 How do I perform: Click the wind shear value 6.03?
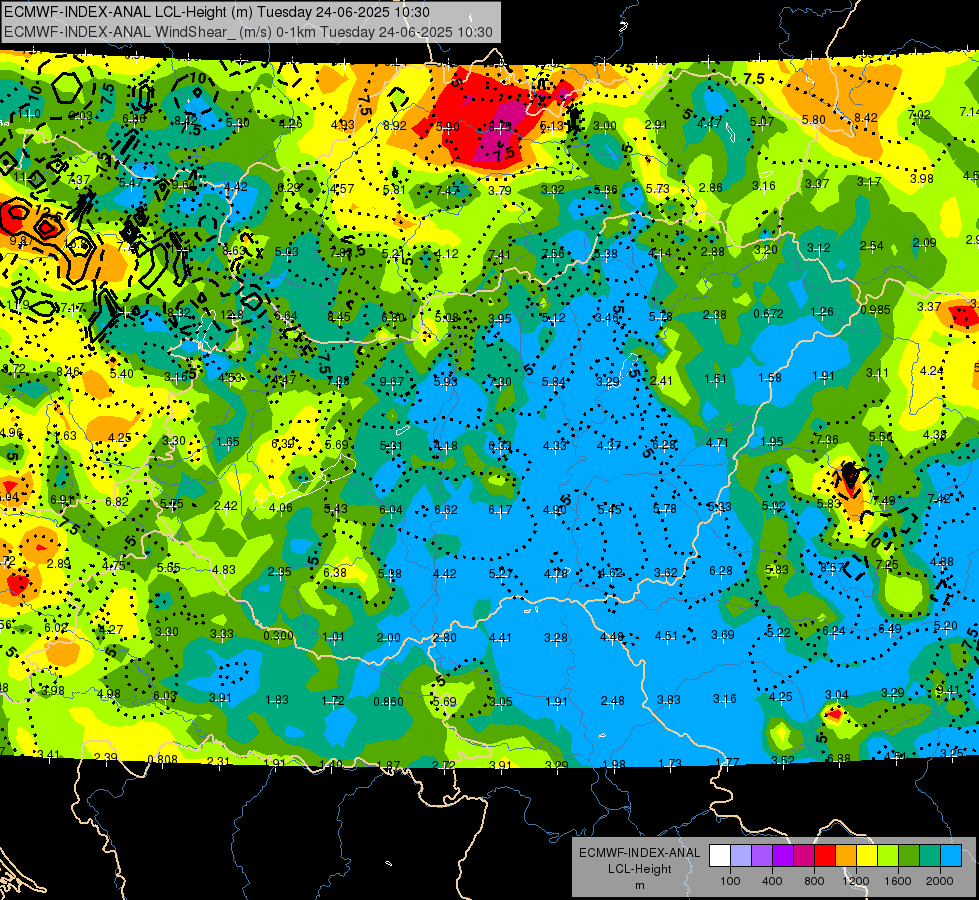point(165,696)
